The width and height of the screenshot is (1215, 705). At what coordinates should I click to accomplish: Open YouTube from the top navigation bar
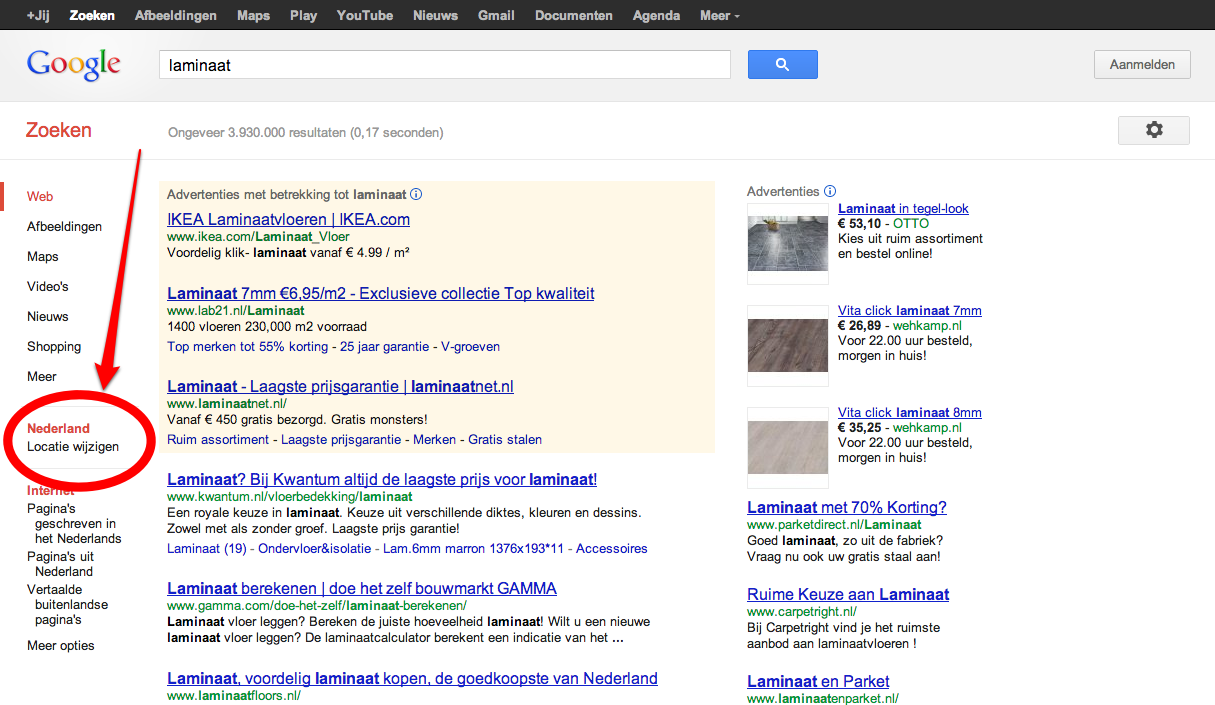coord(364,16)
